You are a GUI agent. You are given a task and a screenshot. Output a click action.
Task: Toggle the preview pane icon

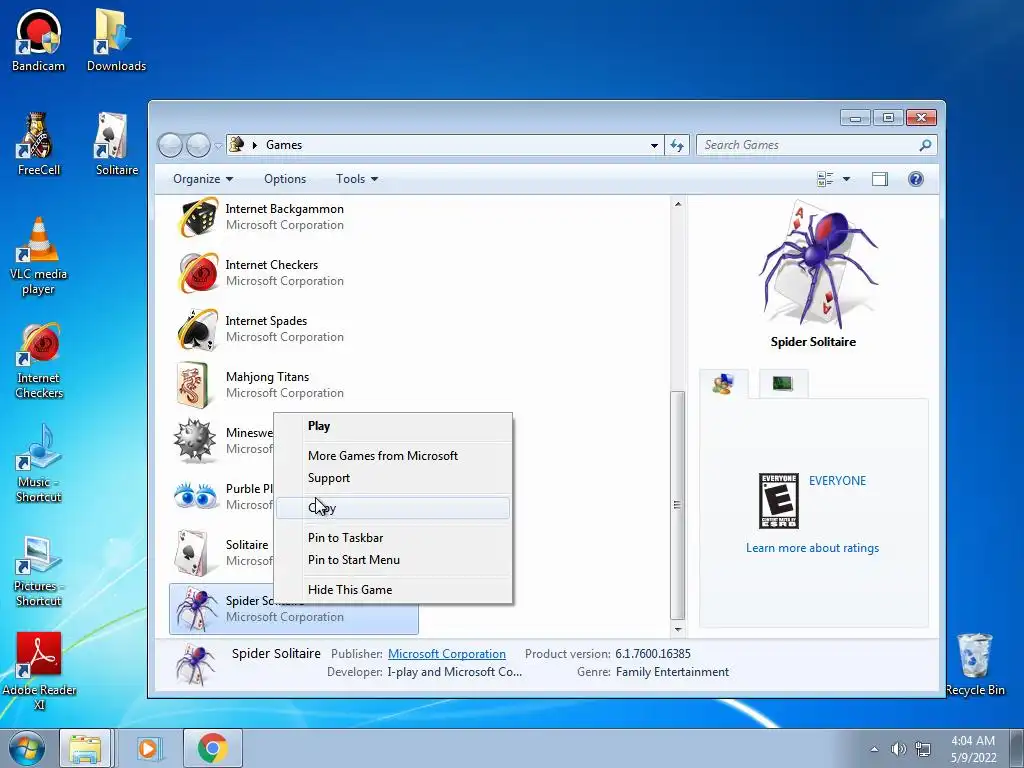pos(880,179)
